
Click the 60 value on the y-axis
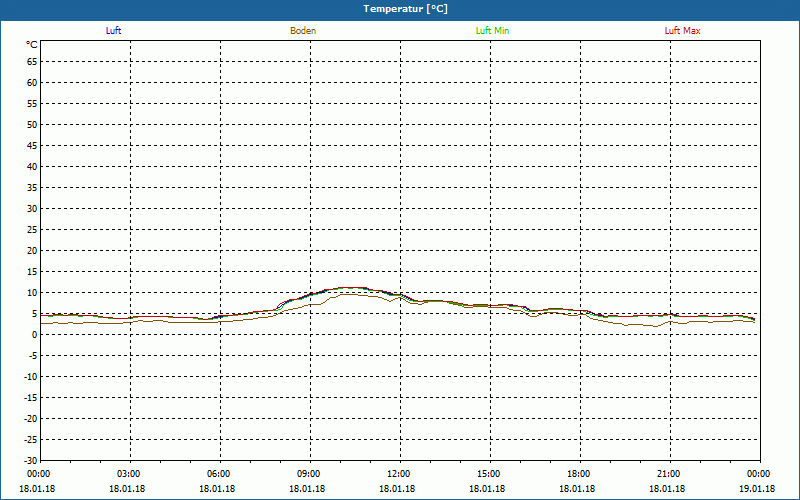click(x=32, y=83)
